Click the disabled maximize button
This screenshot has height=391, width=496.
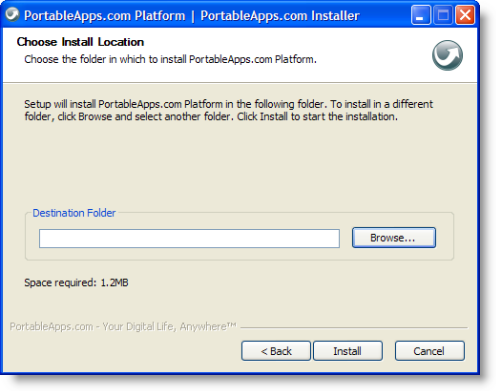click(x=443, y=15)
